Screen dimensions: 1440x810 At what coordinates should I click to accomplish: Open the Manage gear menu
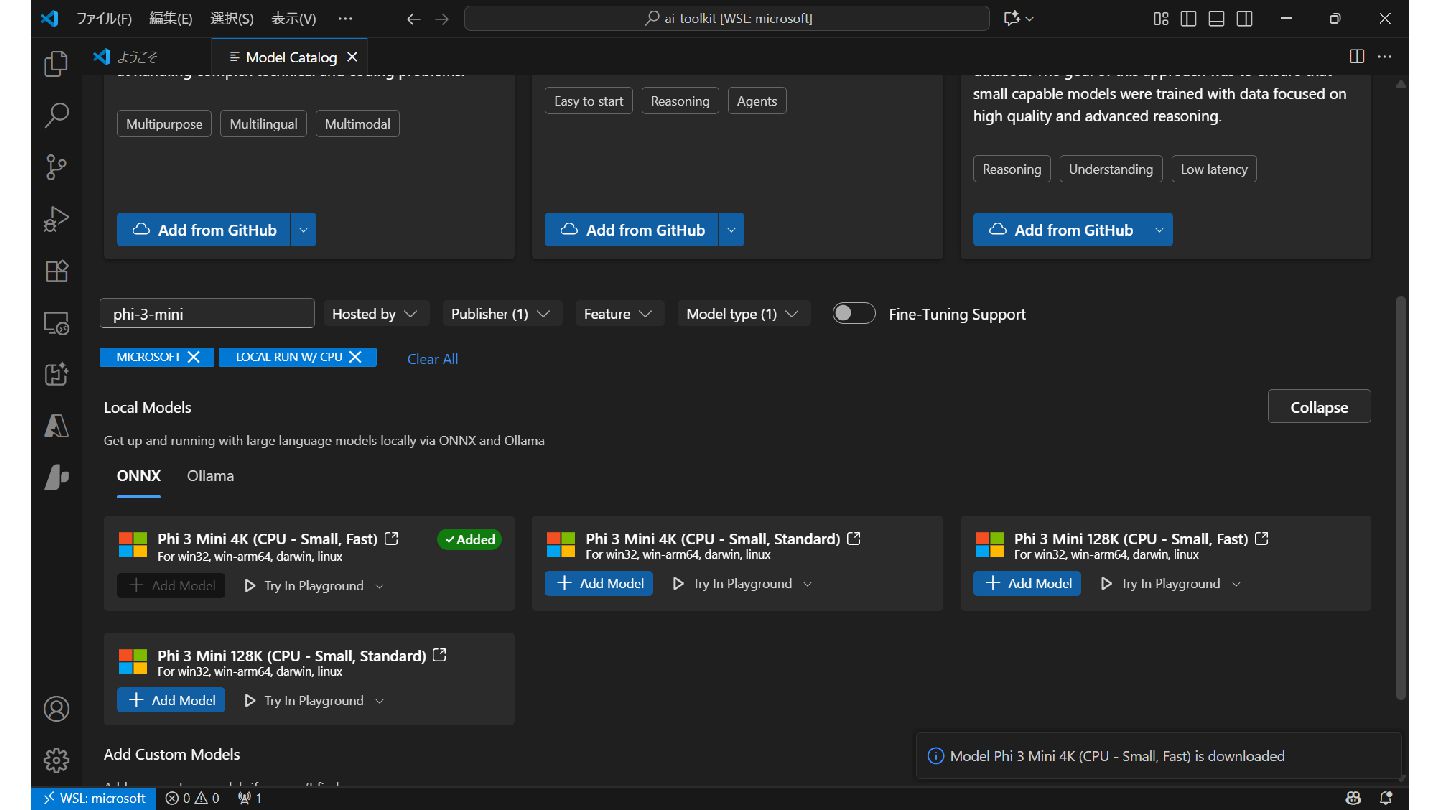(56, 760)
